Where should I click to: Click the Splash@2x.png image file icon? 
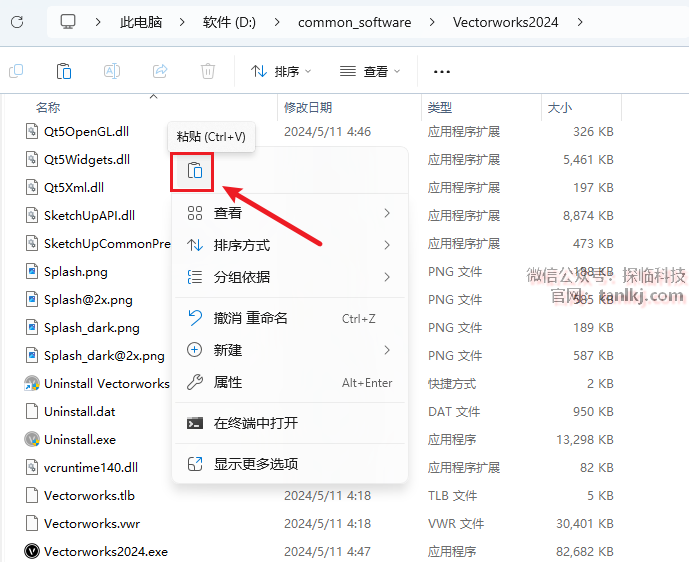[32, 299]
